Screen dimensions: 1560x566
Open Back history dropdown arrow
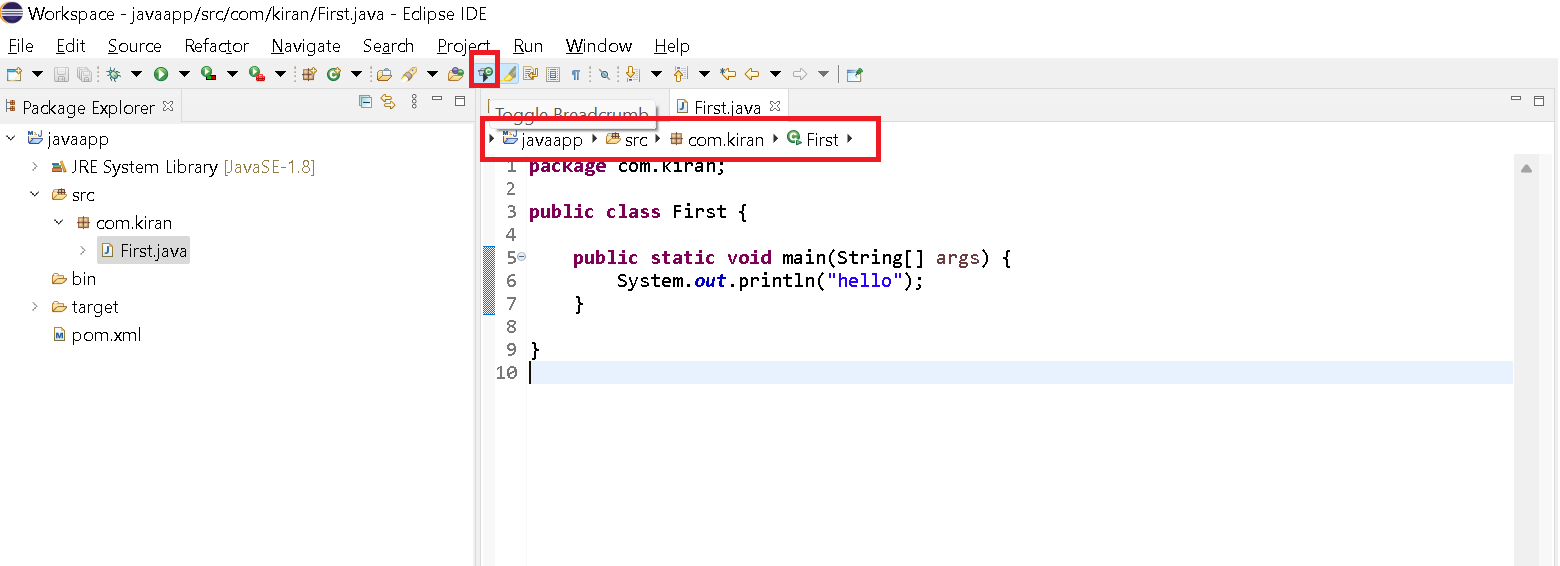coord(775,74)
